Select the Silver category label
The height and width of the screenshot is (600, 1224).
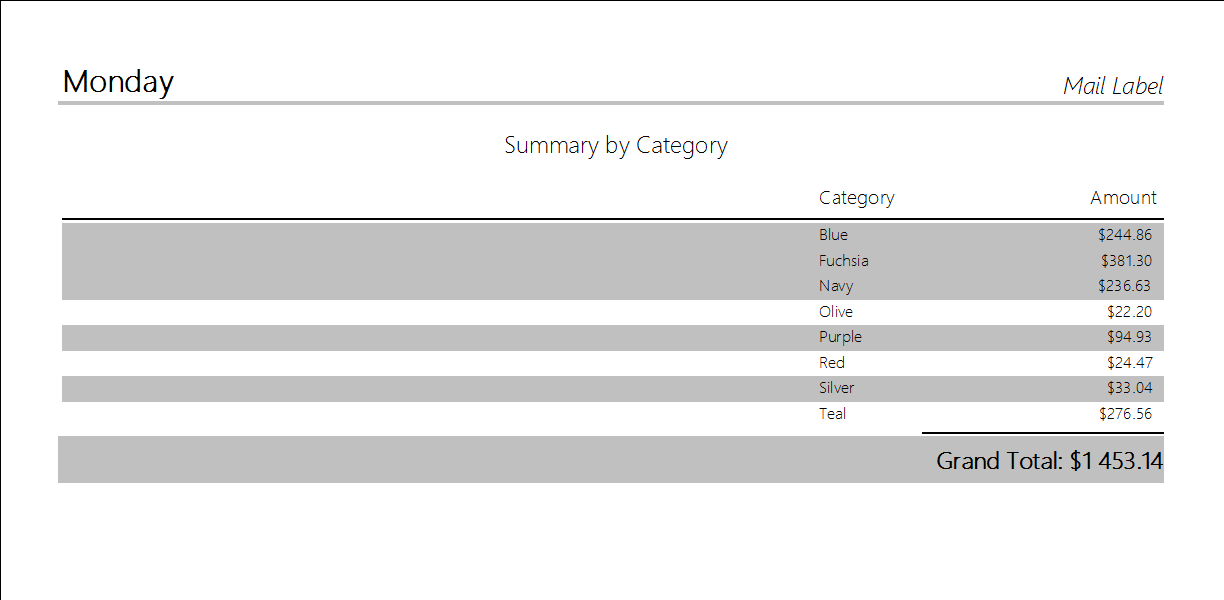coord(836,388)
